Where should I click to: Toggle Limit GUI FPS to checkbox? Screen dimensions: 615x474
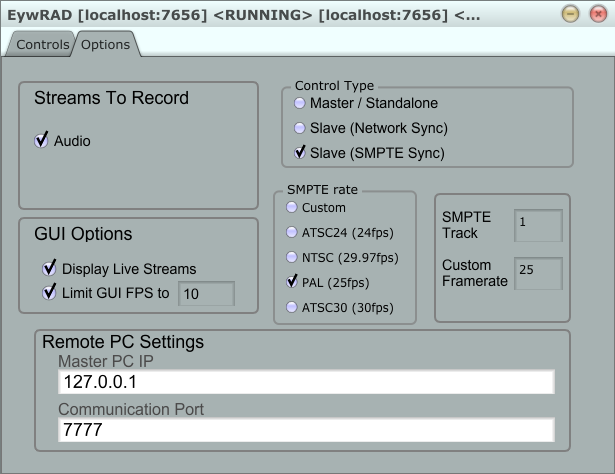click(x=49, y=292)
